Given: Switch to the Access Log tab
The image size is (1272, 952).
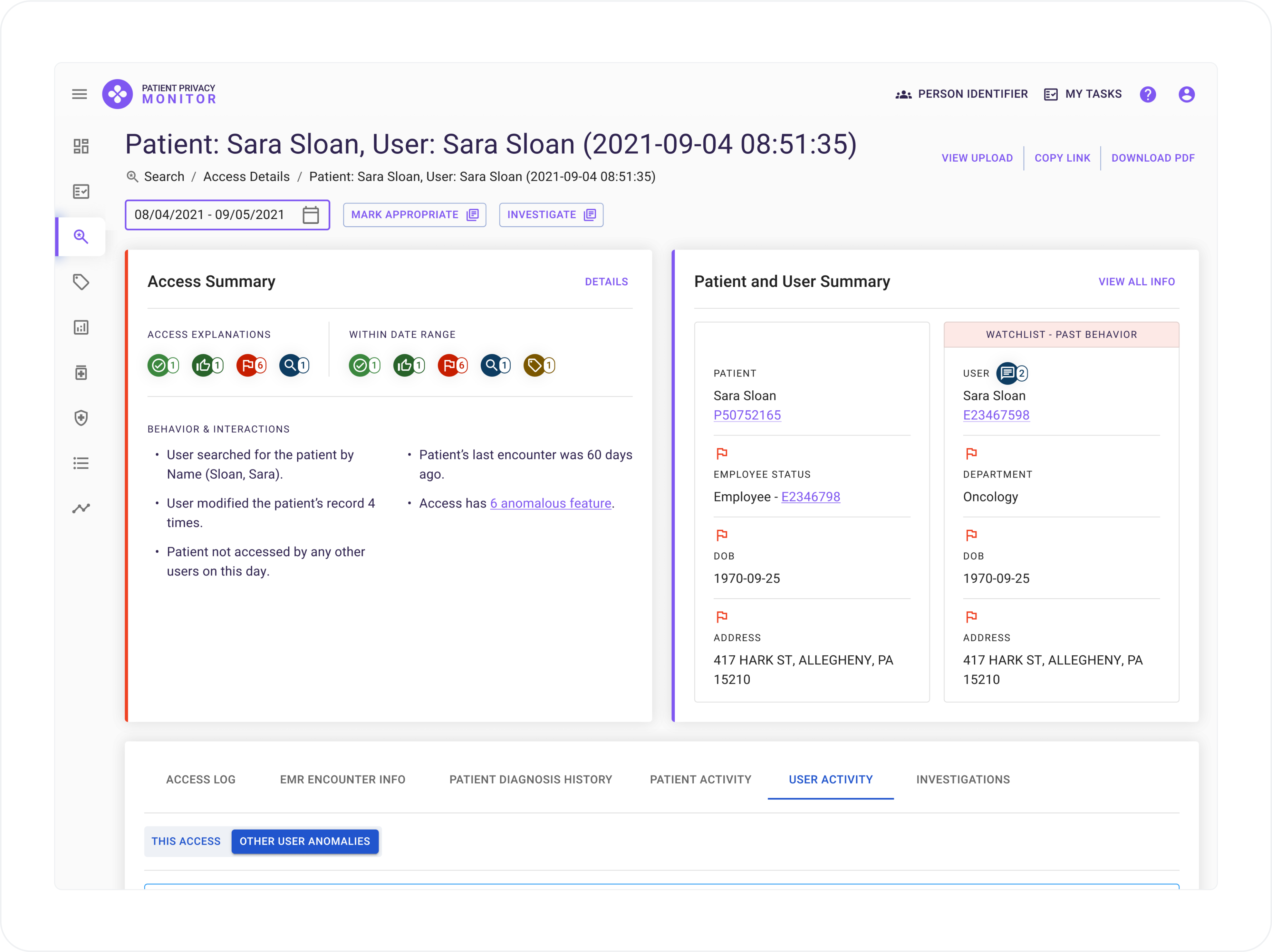Looking at the screenshot, I should (201, 779).
